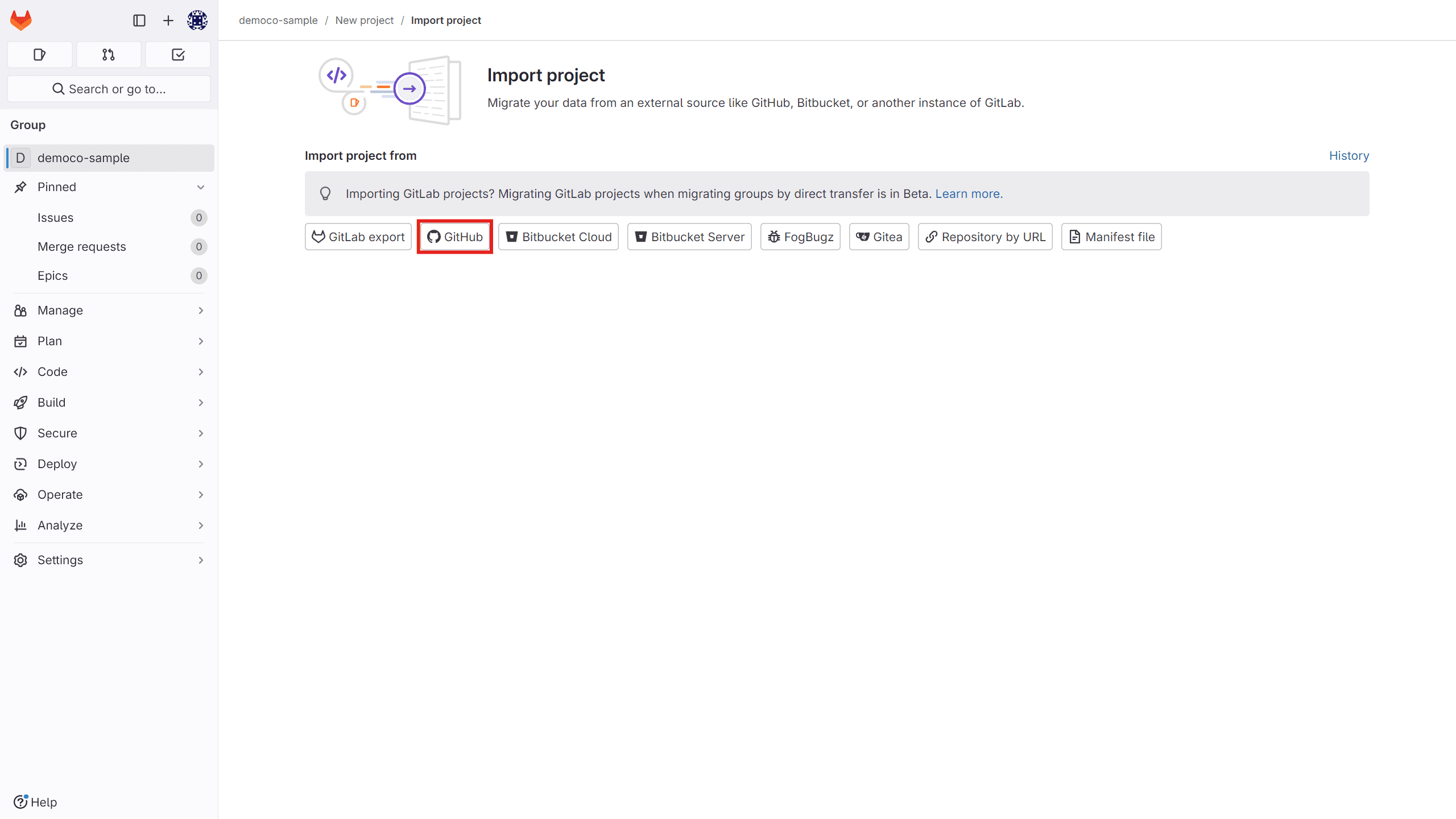Open assigned issues shortcut icon
The height and width of the screenshot is (819, 1456).
tap(40, 55)
